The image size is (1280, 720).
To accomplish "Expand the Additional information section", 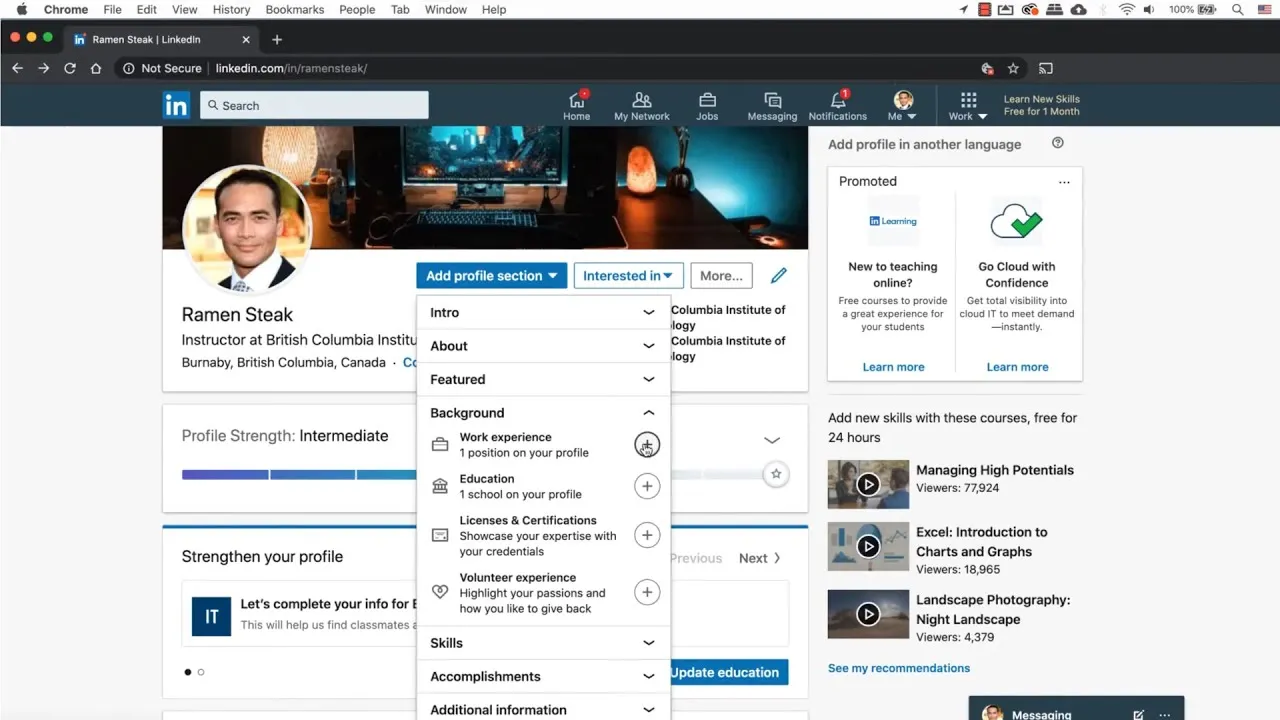I will click(x=543, y=709).
